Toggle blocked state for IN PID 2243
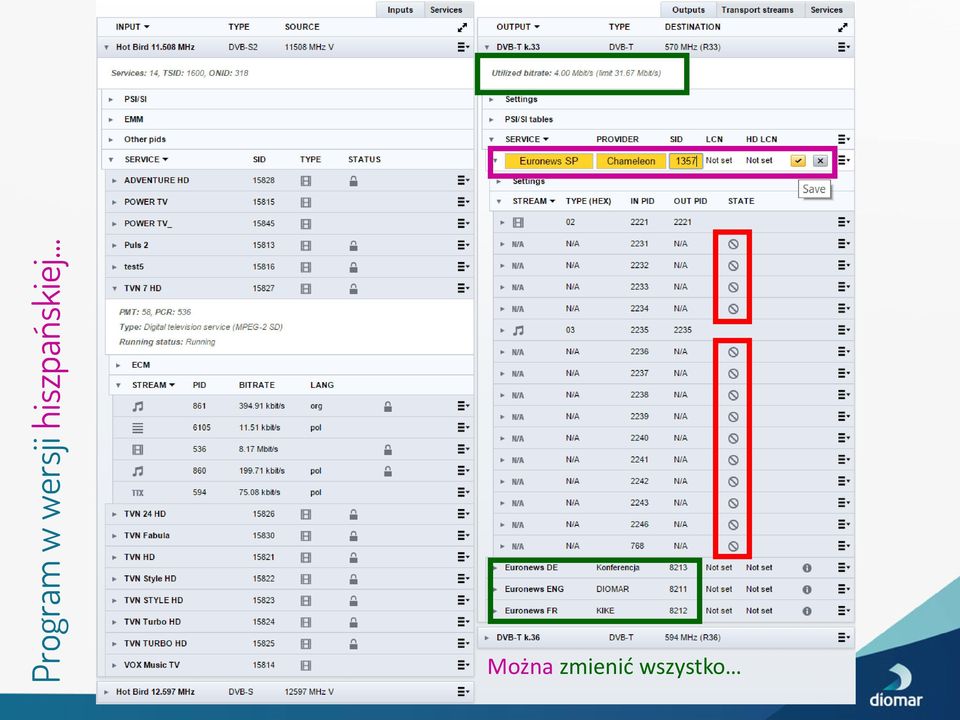 coord(733,503)
